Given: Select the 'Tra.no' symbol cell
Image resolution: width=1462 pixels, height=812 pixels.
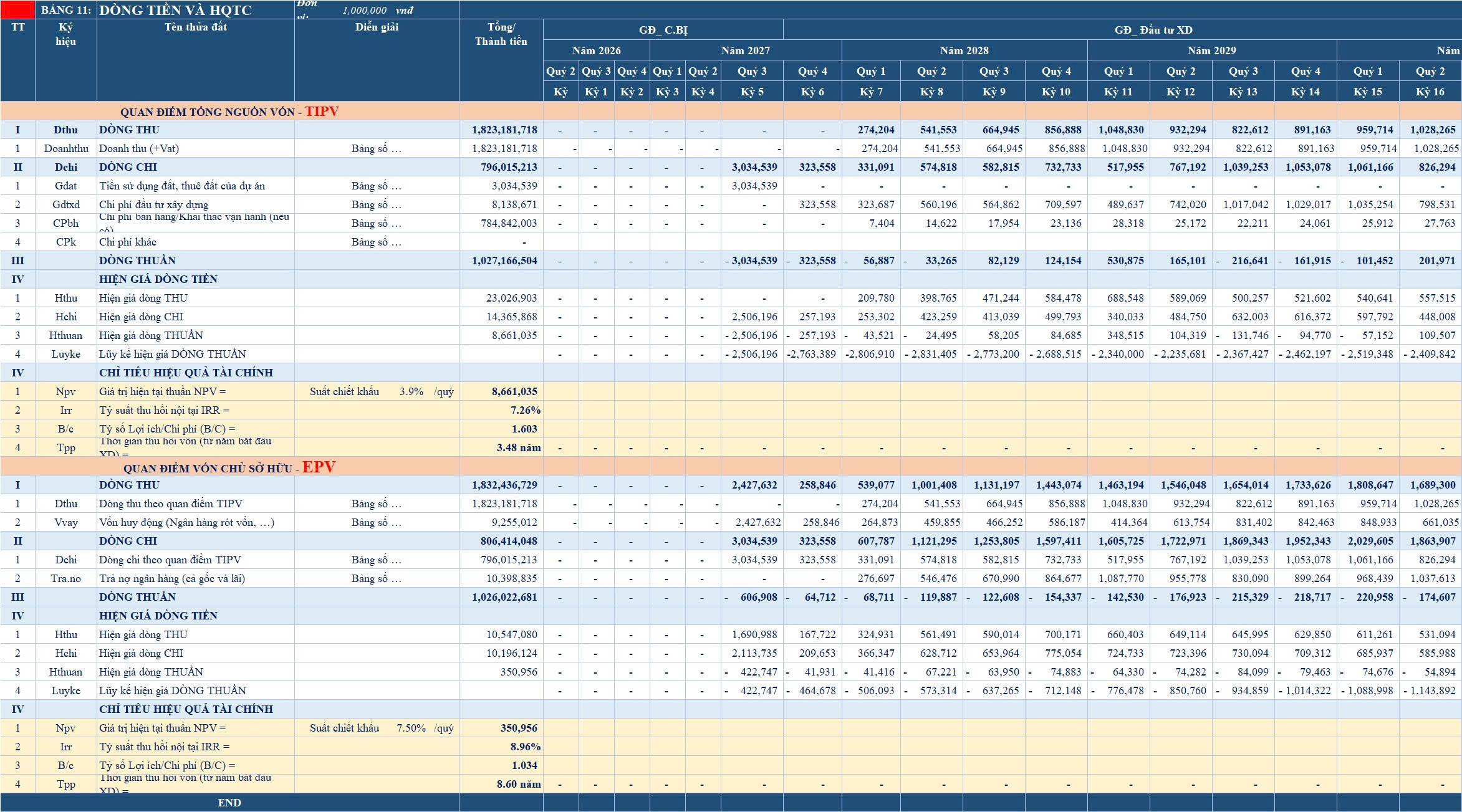Looking at the screenshot, I should 66,578.
